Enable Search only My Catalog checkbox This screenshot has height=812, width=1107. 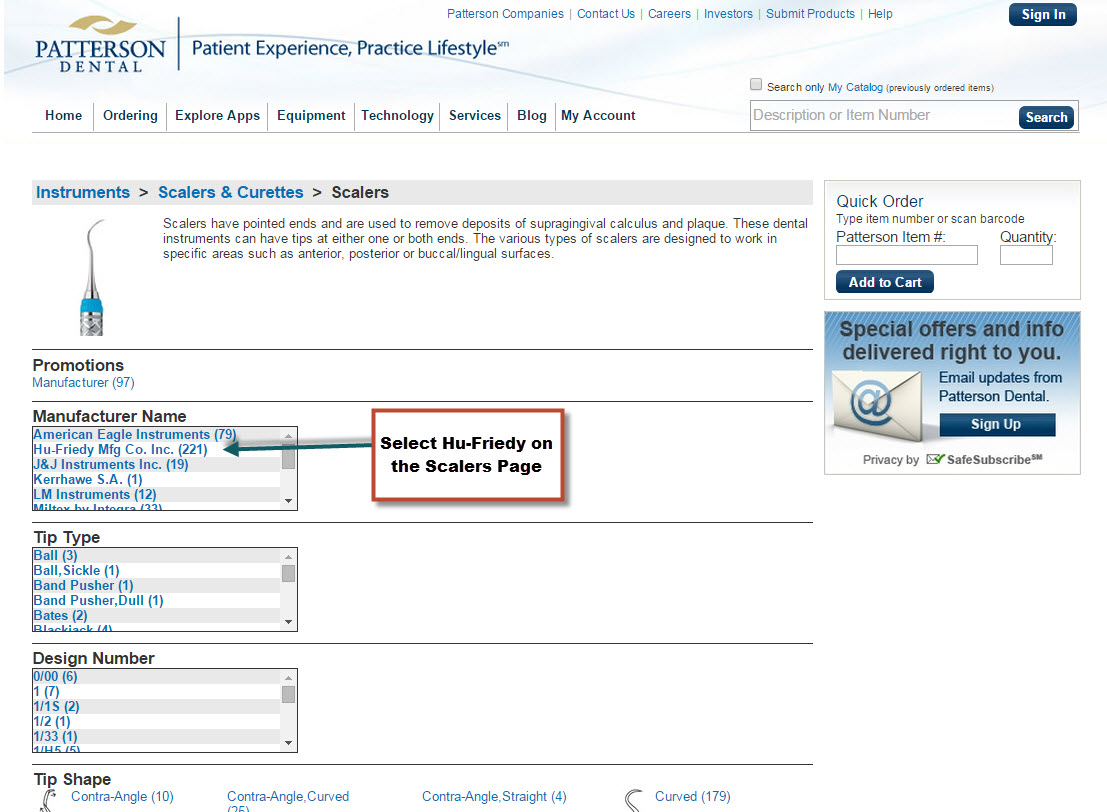pyautogui.click(x=756, y=85)
